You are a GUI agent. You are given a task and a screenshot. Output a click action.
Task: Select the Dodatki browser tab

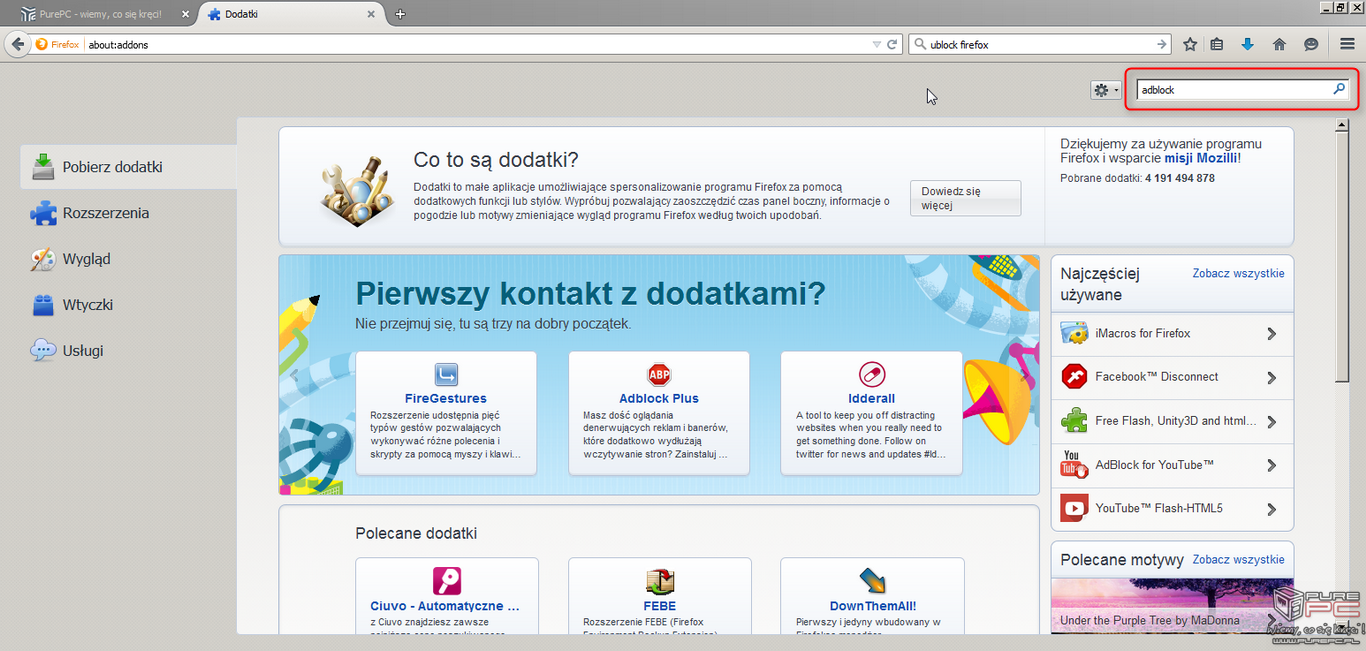coord(292,15)
